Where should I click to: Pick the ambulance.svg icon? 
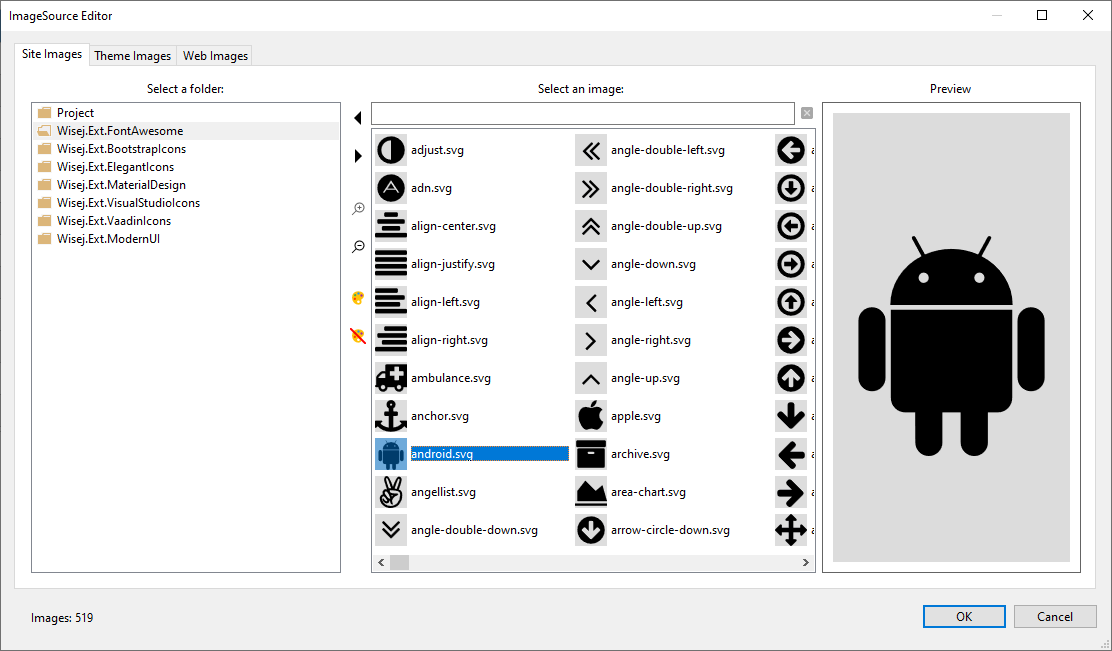tap(391, 378)
